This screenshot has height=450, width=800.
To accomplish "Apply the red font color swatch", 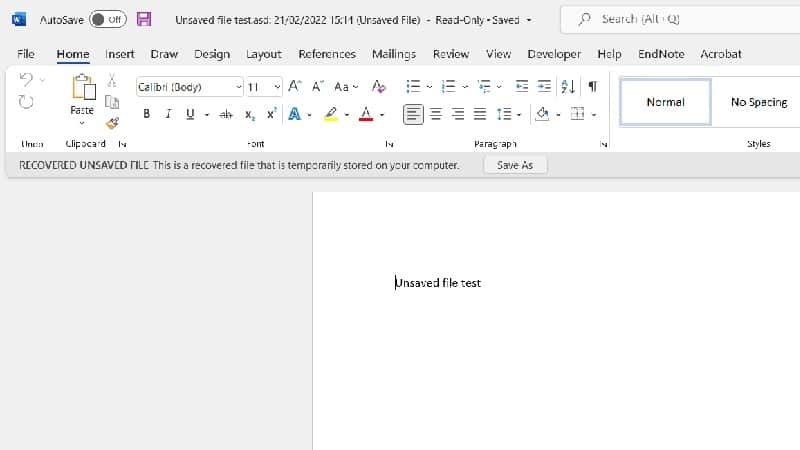I will (366, 115).
